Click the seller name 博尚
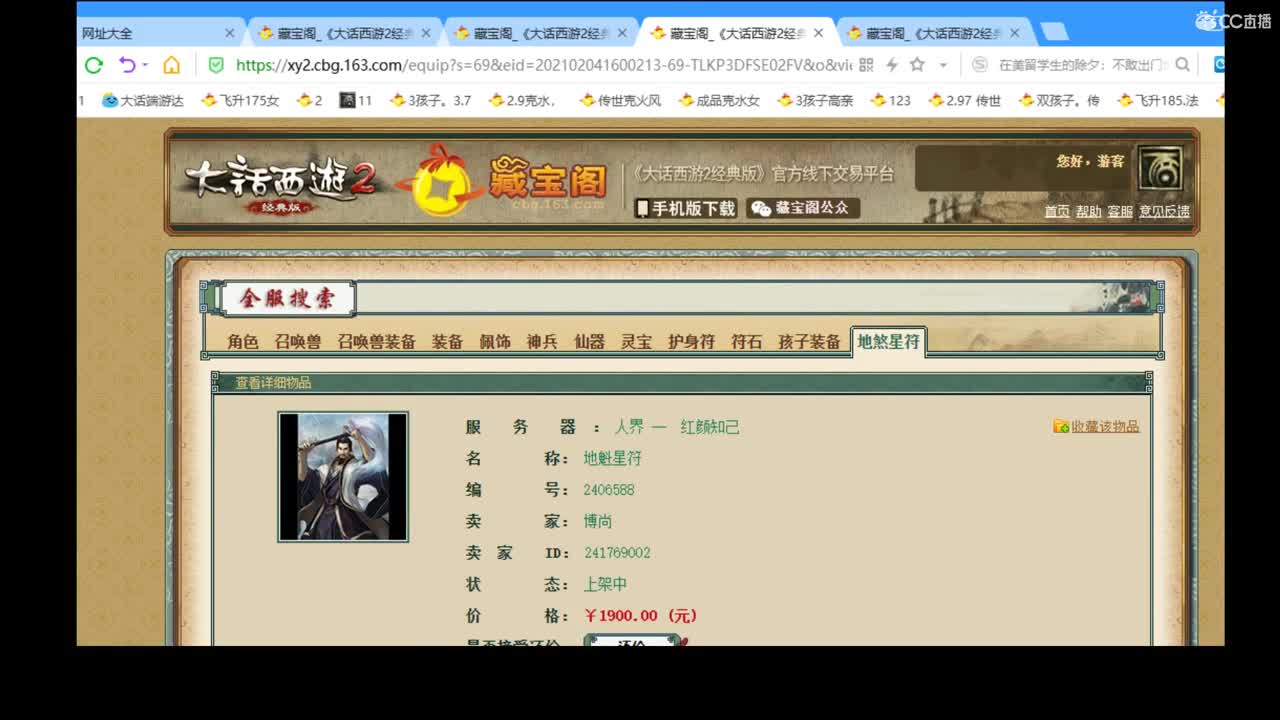The width and height of the screenshot is (1280, 720). point(598,521)
